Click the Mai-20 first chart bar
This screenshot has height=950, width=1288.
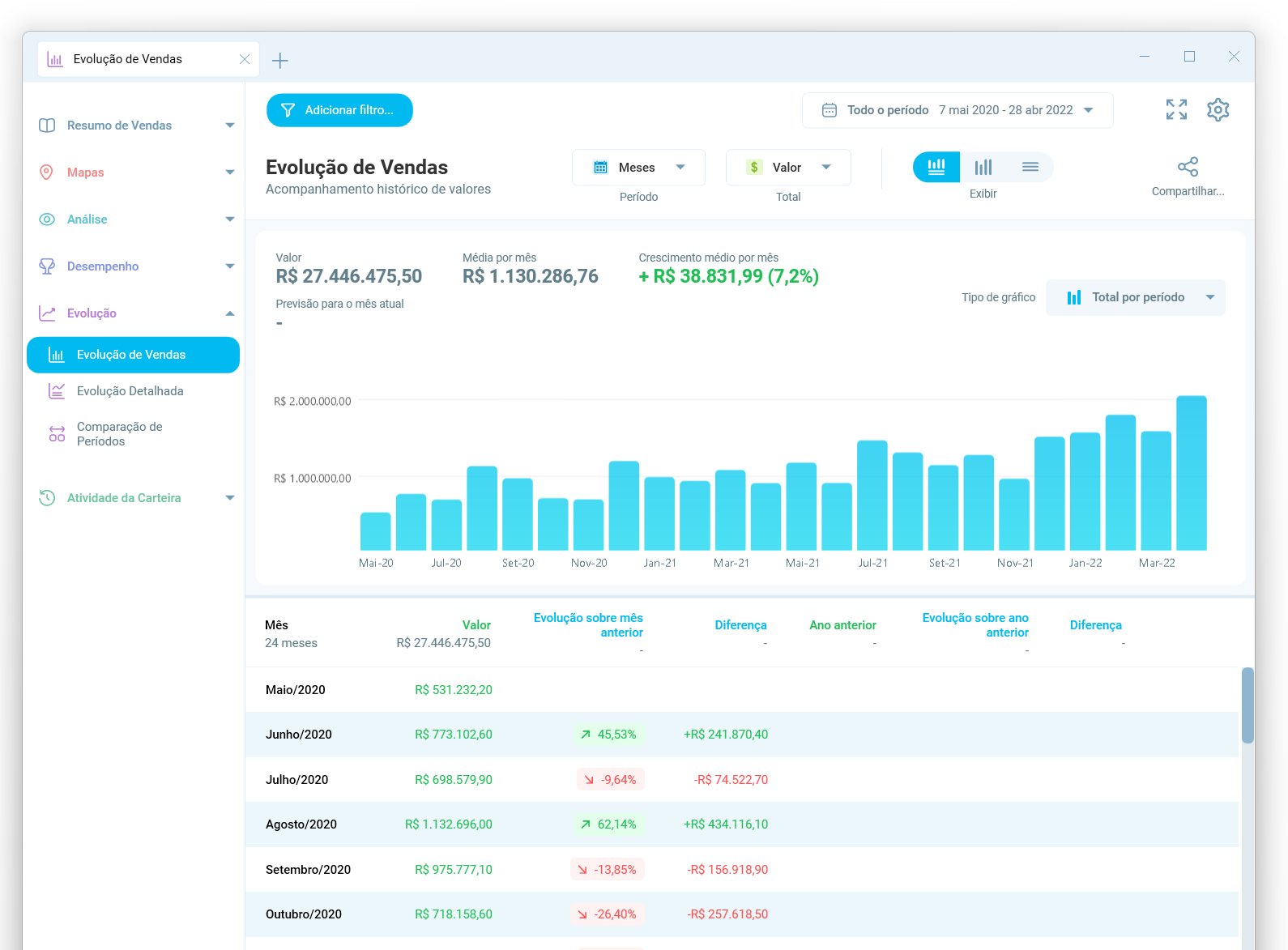point(375,531)
